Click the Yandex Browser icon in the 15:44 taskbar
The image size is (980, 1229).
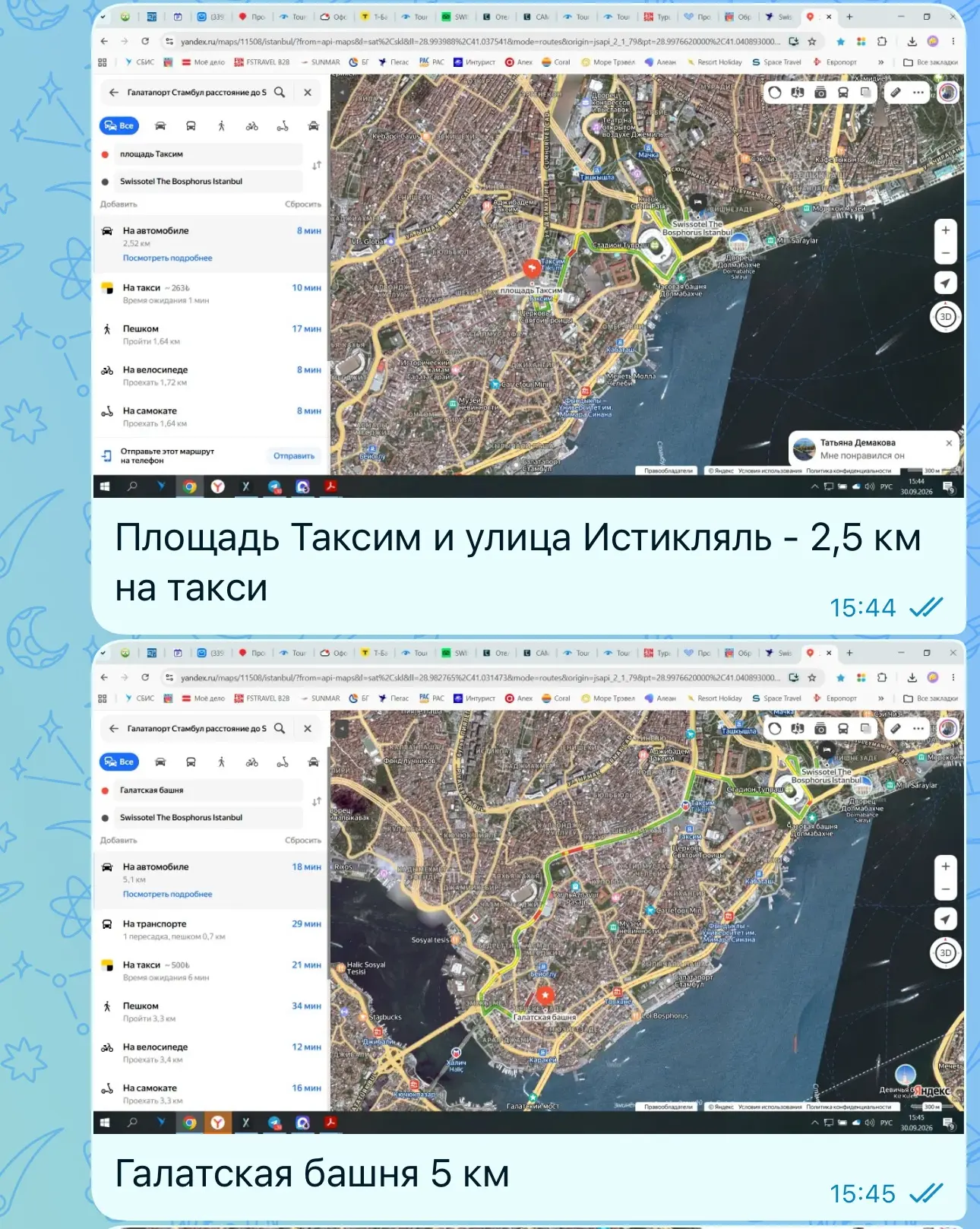(218, 486)
